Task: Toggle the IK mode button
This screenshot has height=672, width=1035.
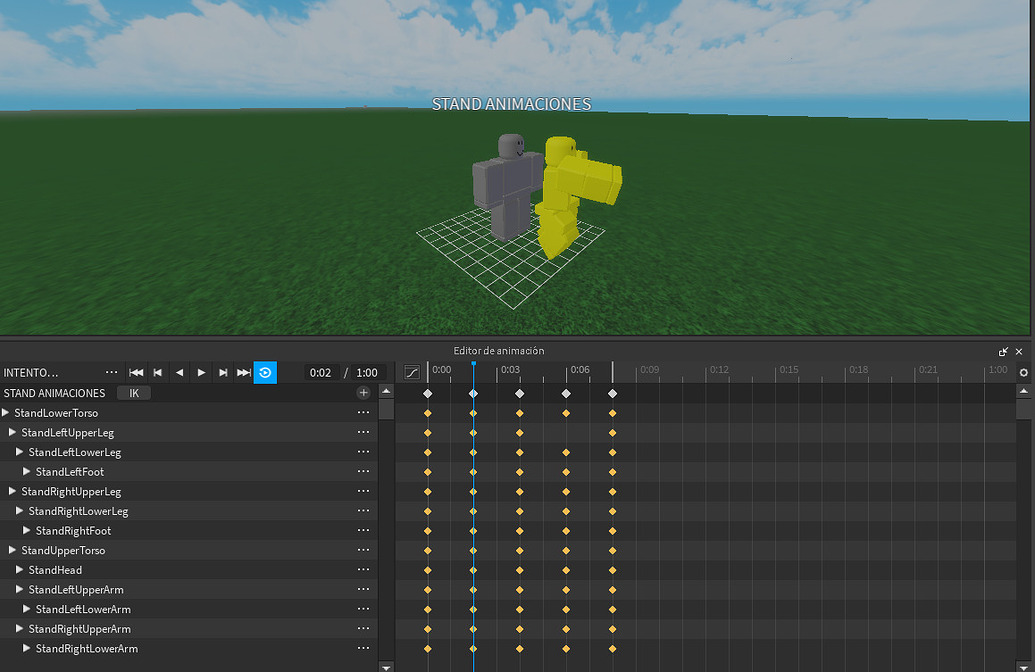Action: [134, 393]
